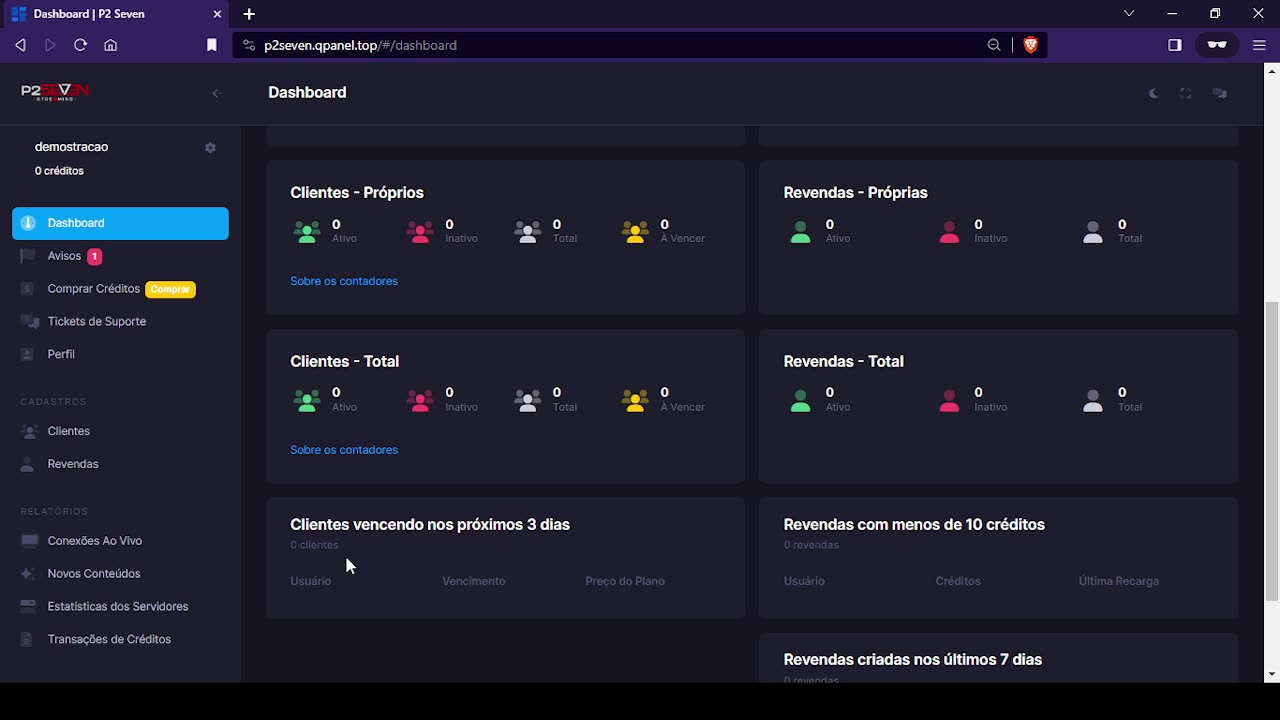Click the chat icon beside Tickets de Suporte
1280x720 pixels.
pos(28,322)
